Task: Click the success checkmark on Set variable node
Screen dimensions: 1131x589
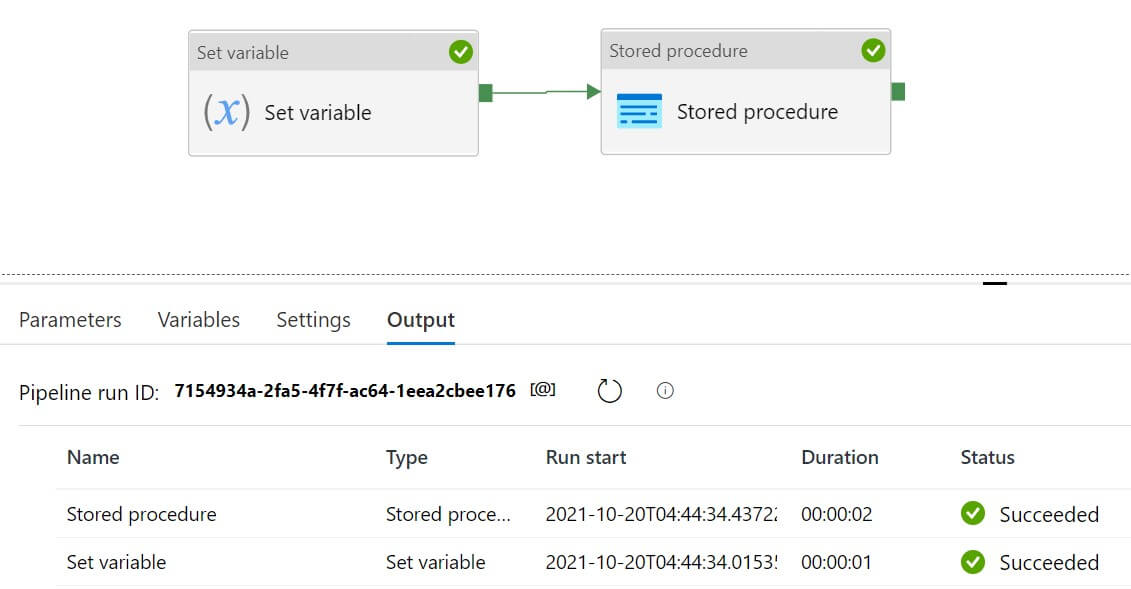Action: [x=460, y=52]
